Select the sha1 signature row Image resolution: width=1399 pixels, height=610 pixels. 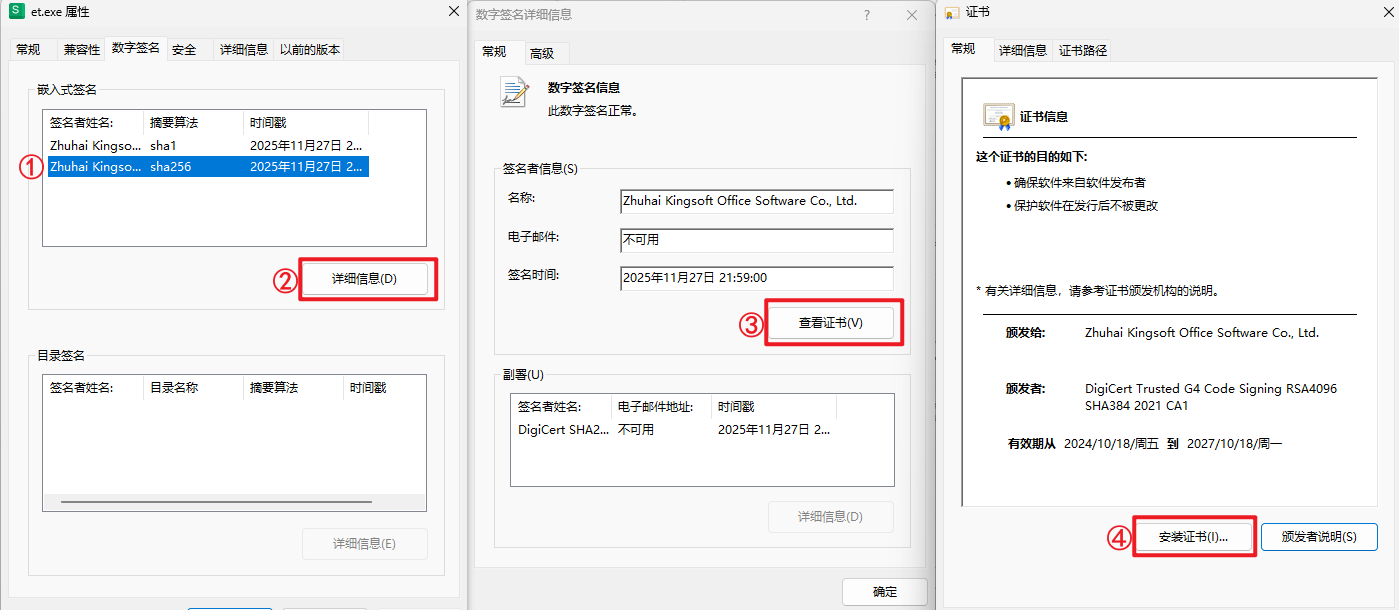206,146
